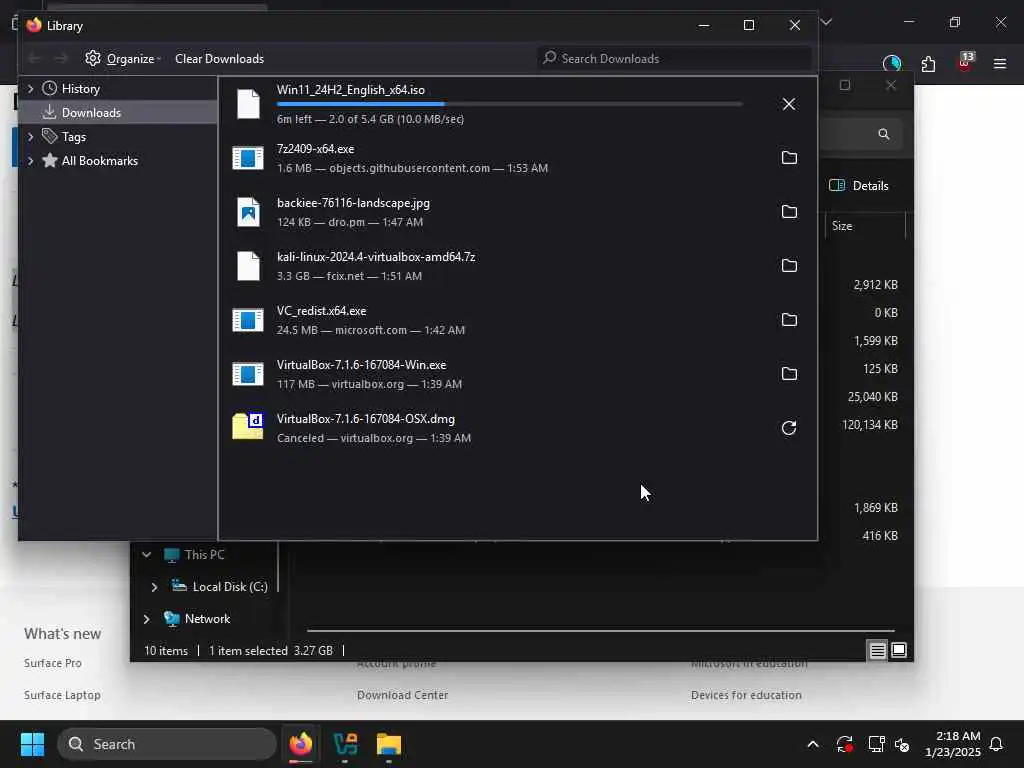This screenshot has width=1024, height=768.
Task: Open the notifications bell
Action: coord(996,744)
